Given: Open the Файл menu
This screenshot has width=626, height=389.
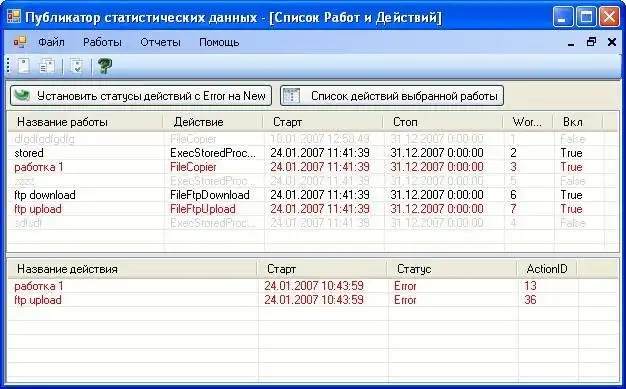Looking at the screenshot, I should click(x=51, y=42).
